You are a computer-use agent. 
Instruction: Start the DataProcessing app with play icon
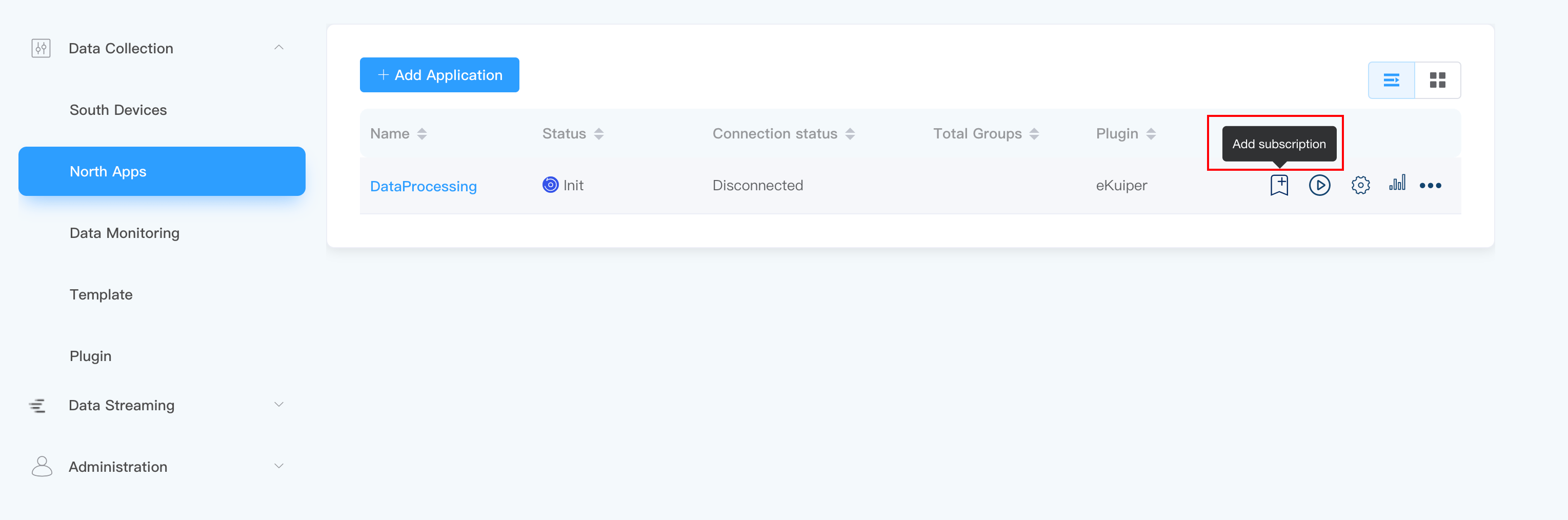tap(1319, 185)
